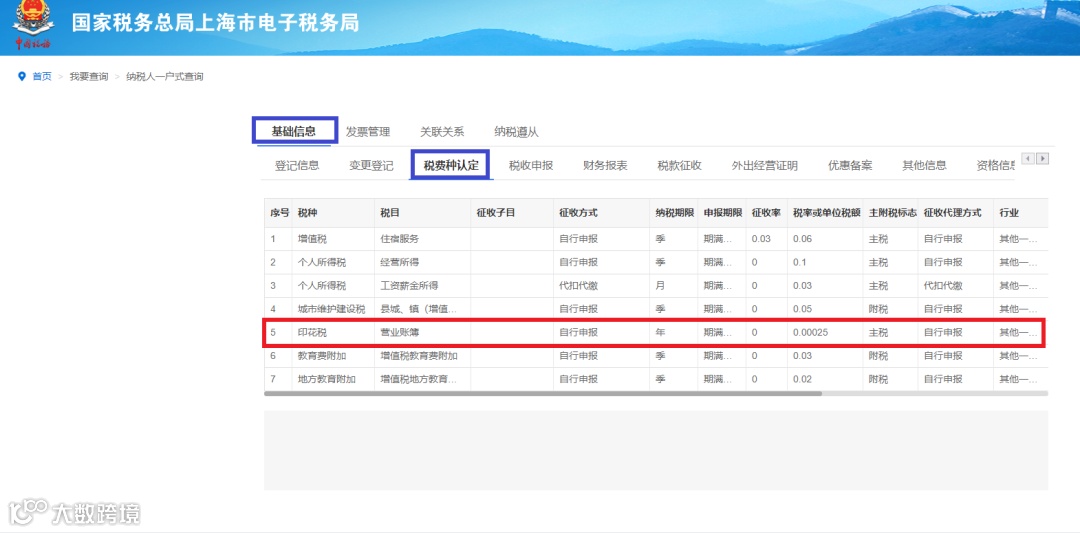Open the 外出经营证明 sub-tab

(x=765, y=165)
